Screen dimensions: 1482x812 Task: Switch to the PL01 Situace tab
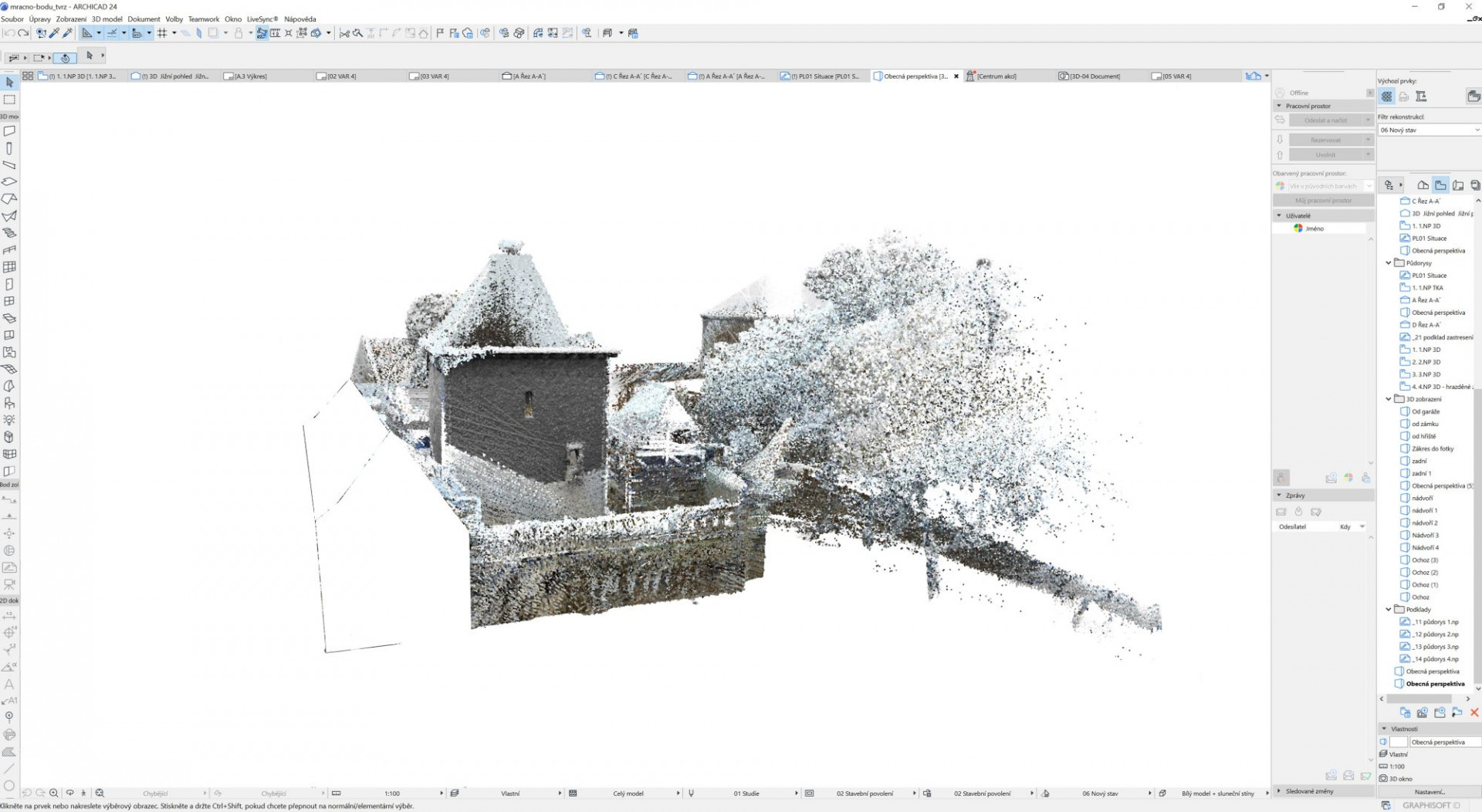[x=823, y=76]
